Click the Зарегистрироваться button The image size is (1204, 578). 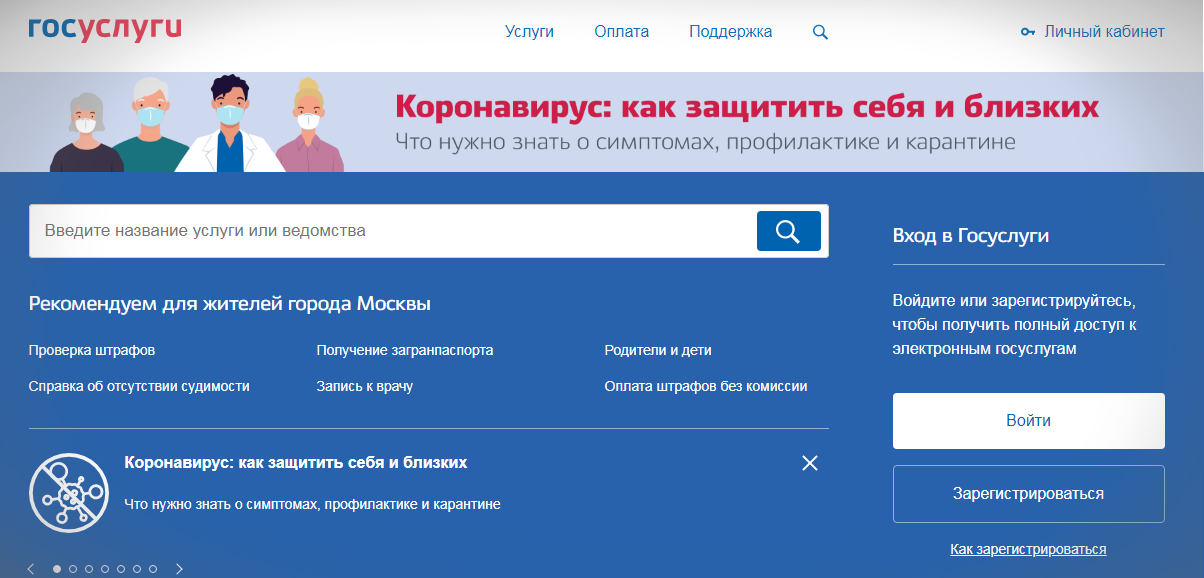pyautogui.click(x=1028, y=494)
